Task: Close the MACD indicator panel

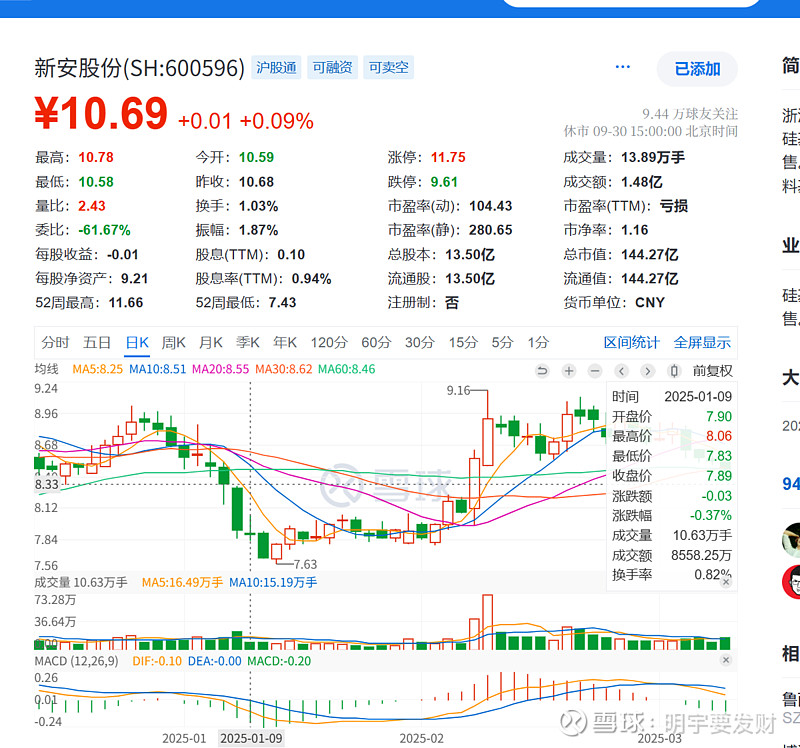Action: [726, 660]
